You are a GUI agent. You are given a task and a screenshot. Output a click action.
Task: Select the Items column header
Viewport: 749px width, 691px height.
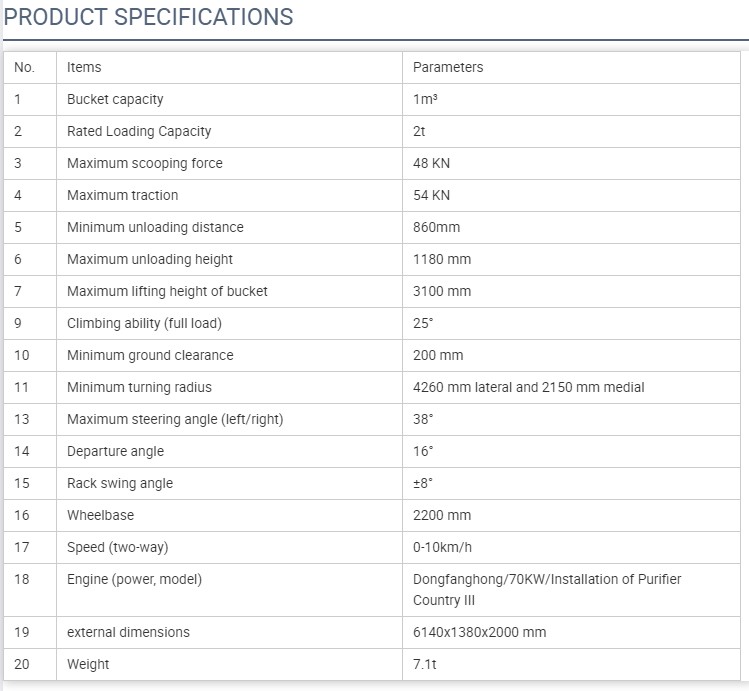(x=84, y=67)
